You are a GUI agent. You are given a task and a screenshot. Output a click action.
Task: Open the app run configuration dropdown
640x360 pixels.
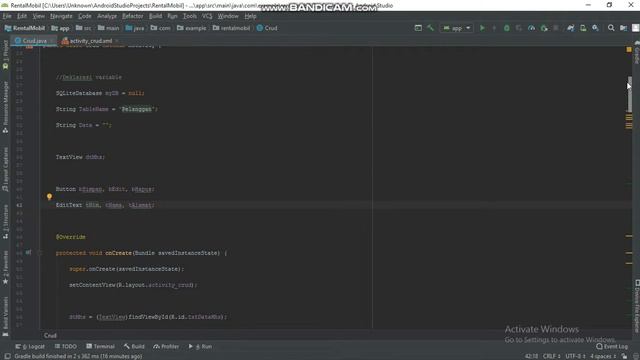click(x=456, y=28)
